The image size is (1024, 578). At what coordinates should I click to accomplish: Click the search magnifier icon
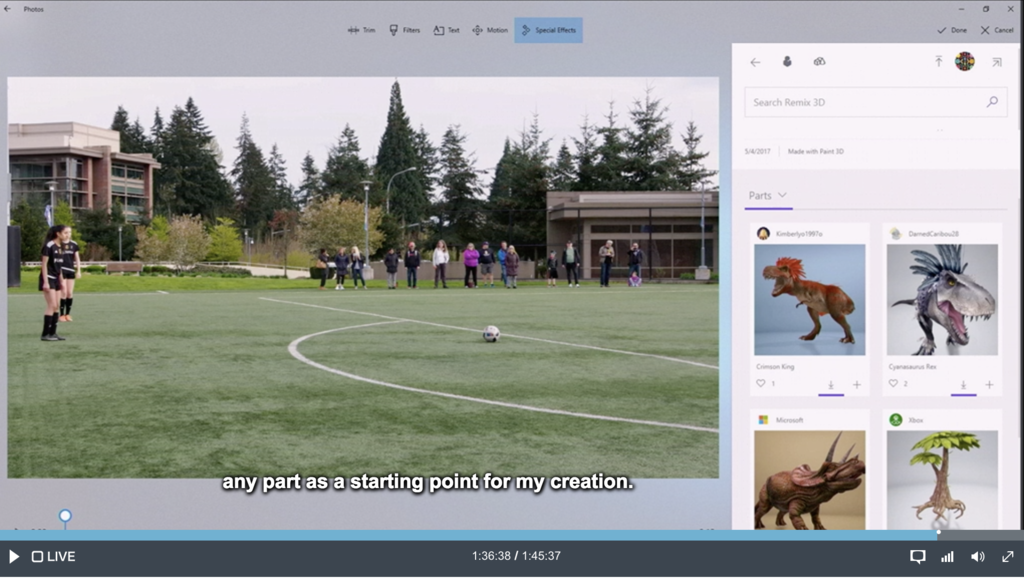(x=992, y=102)
